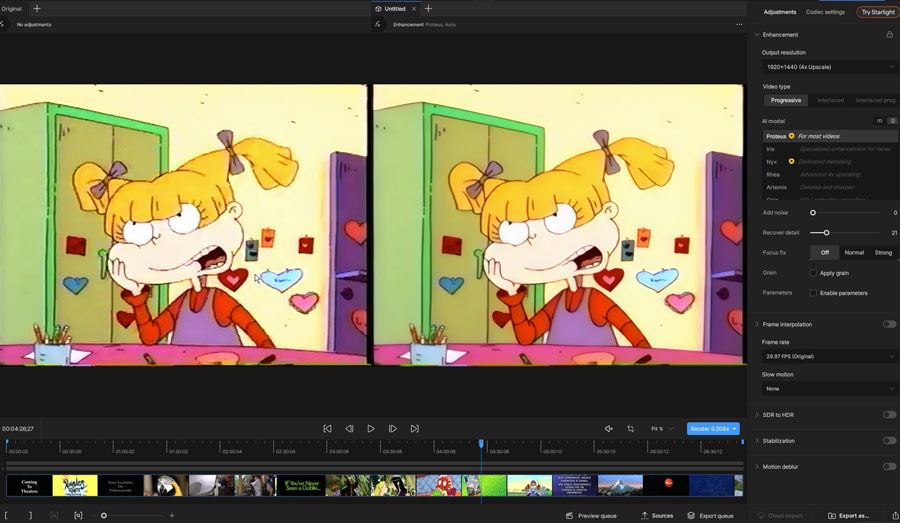The image size is (900, 523).
Task: Turn on Frame interpolation switch
Action: point(889,324)
